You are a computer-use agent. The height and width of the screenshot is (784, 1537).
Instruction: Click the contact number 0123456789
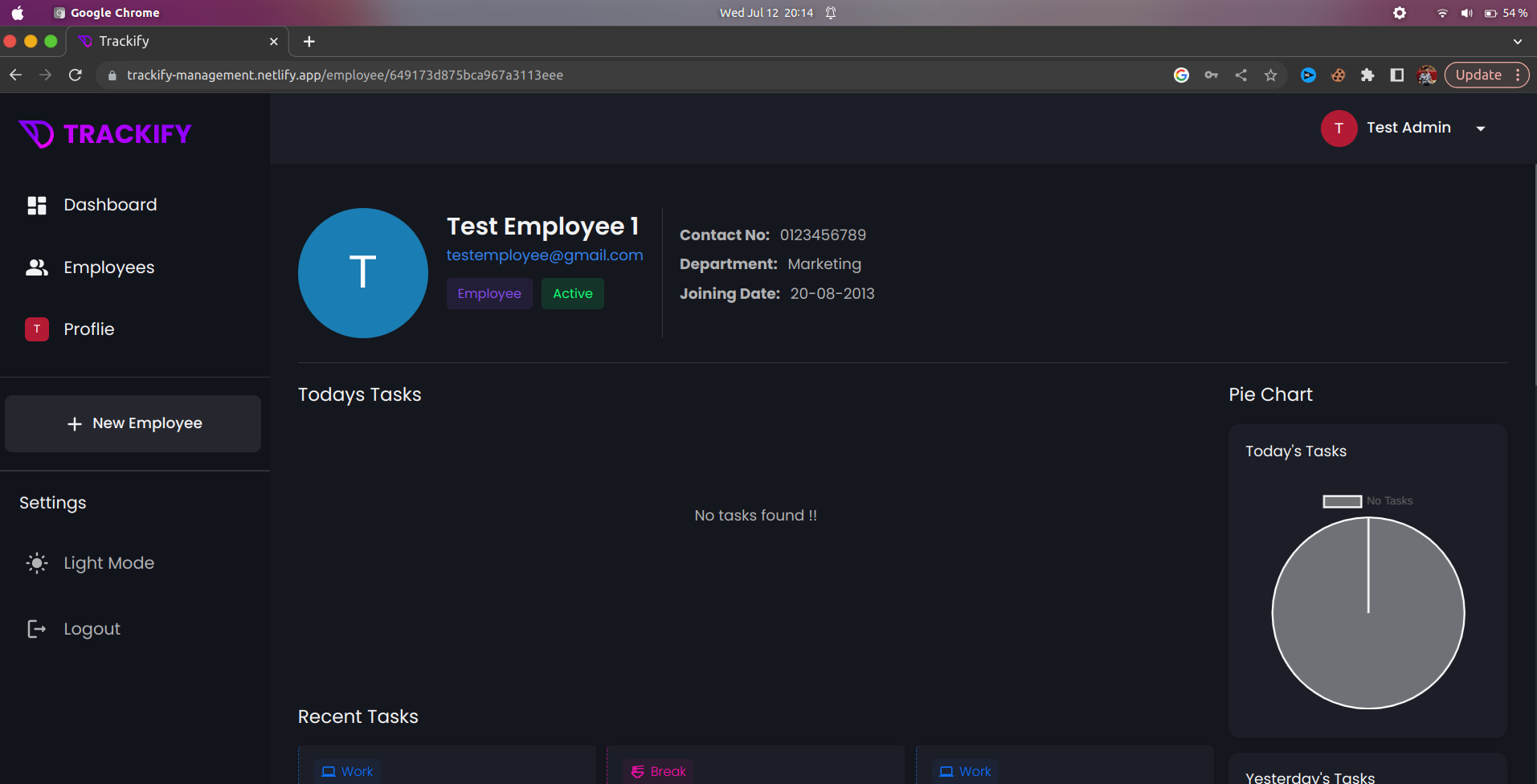click(x=823, y=235)
